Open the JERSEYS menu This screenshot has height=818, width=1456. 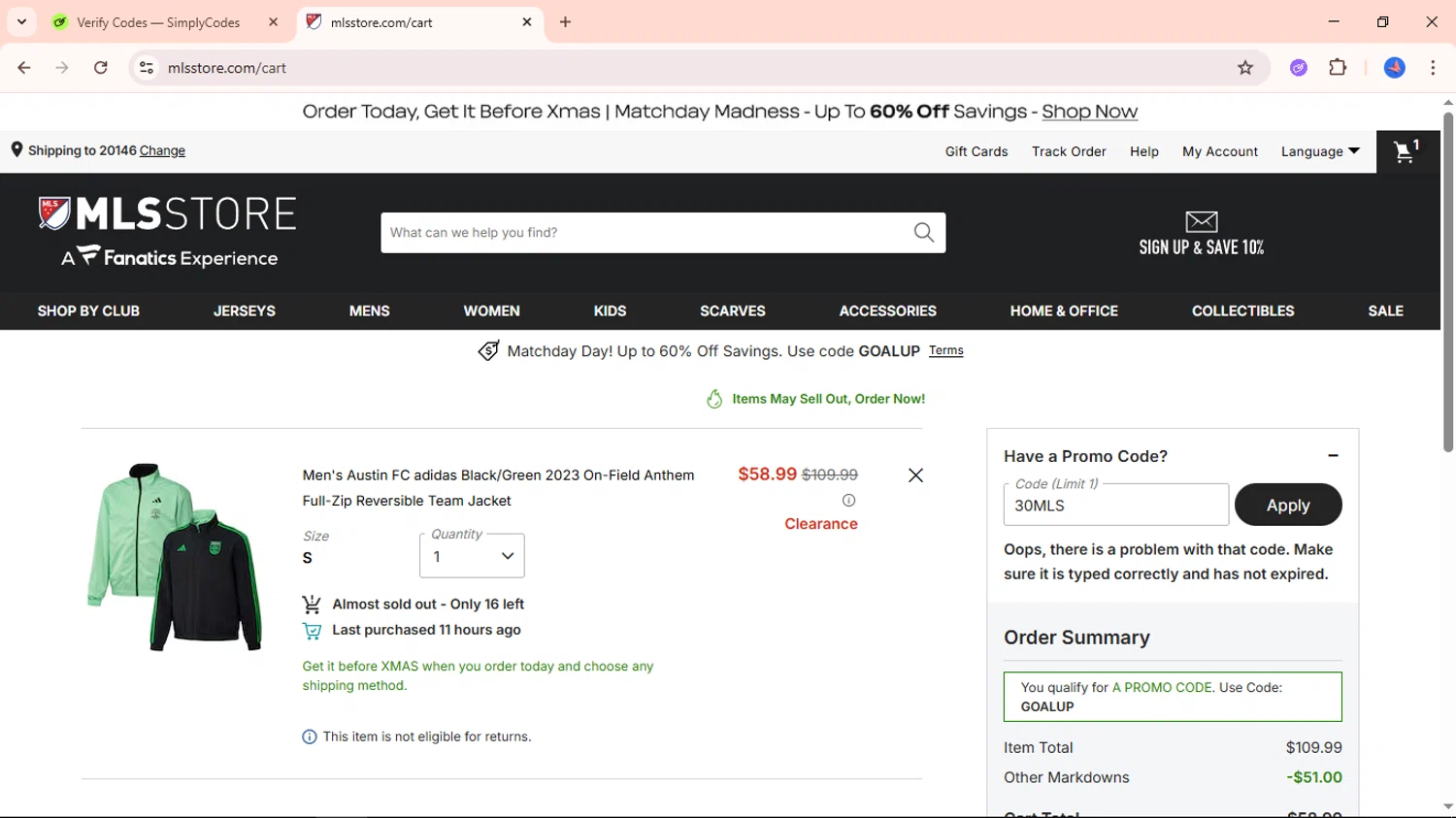[245, 311]
